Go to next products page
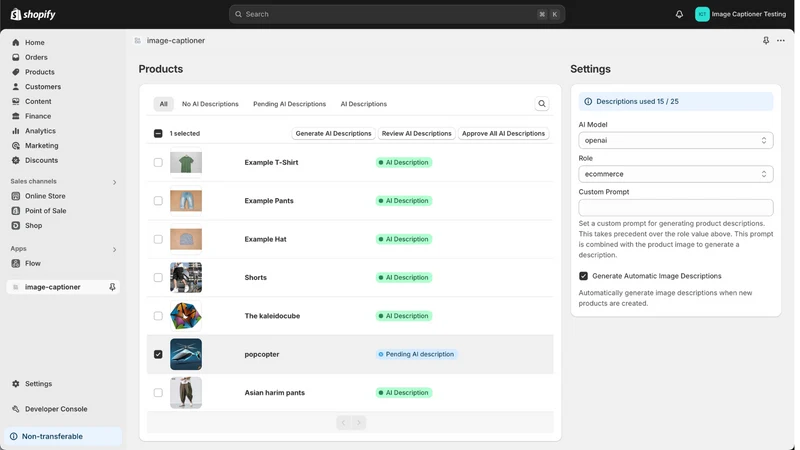The image size is (800, 450). (x=359, y=422)
